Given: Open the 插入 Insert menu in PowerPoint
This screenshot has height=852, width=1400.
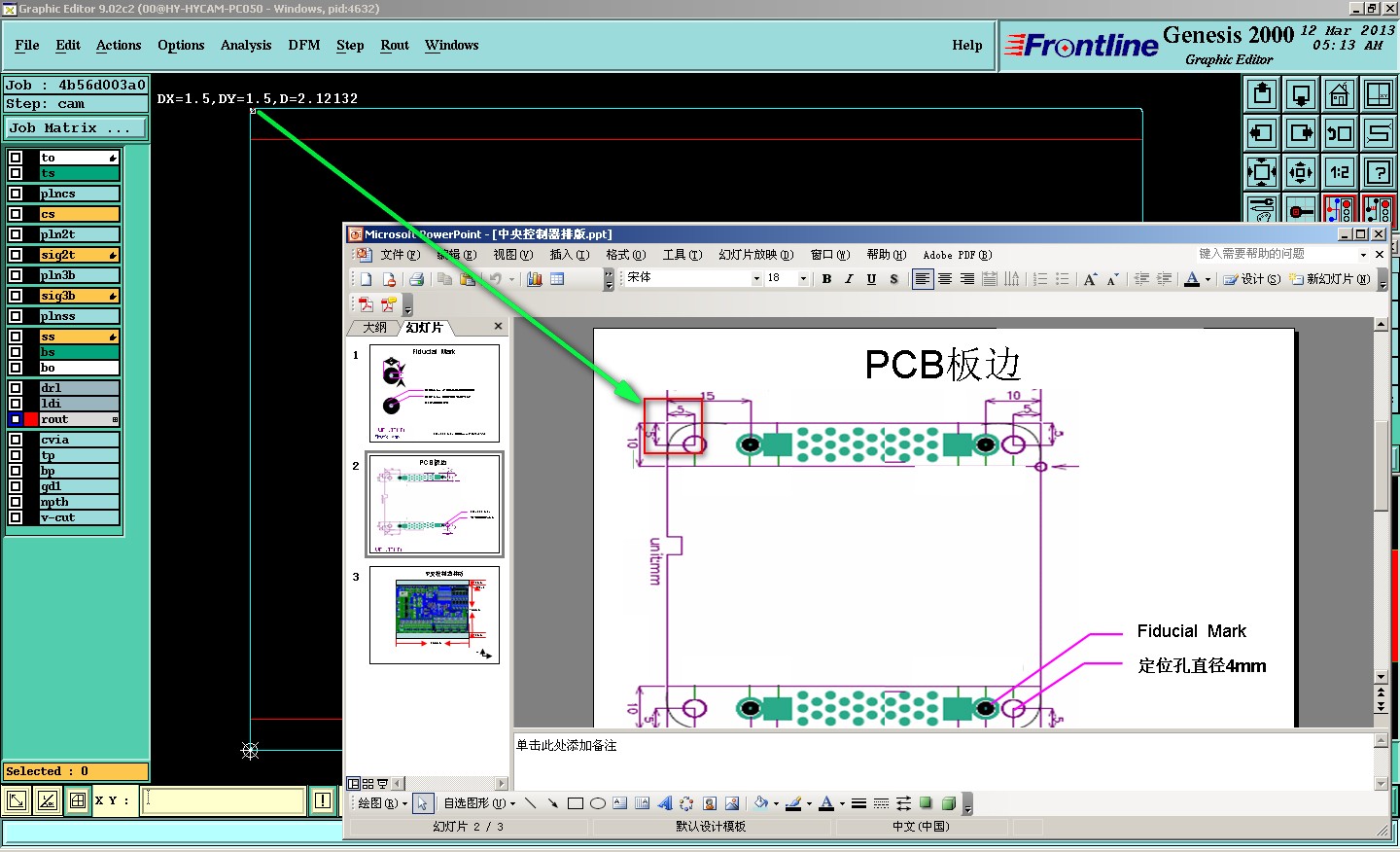Looking at the screenshot, I should point(570,255).
